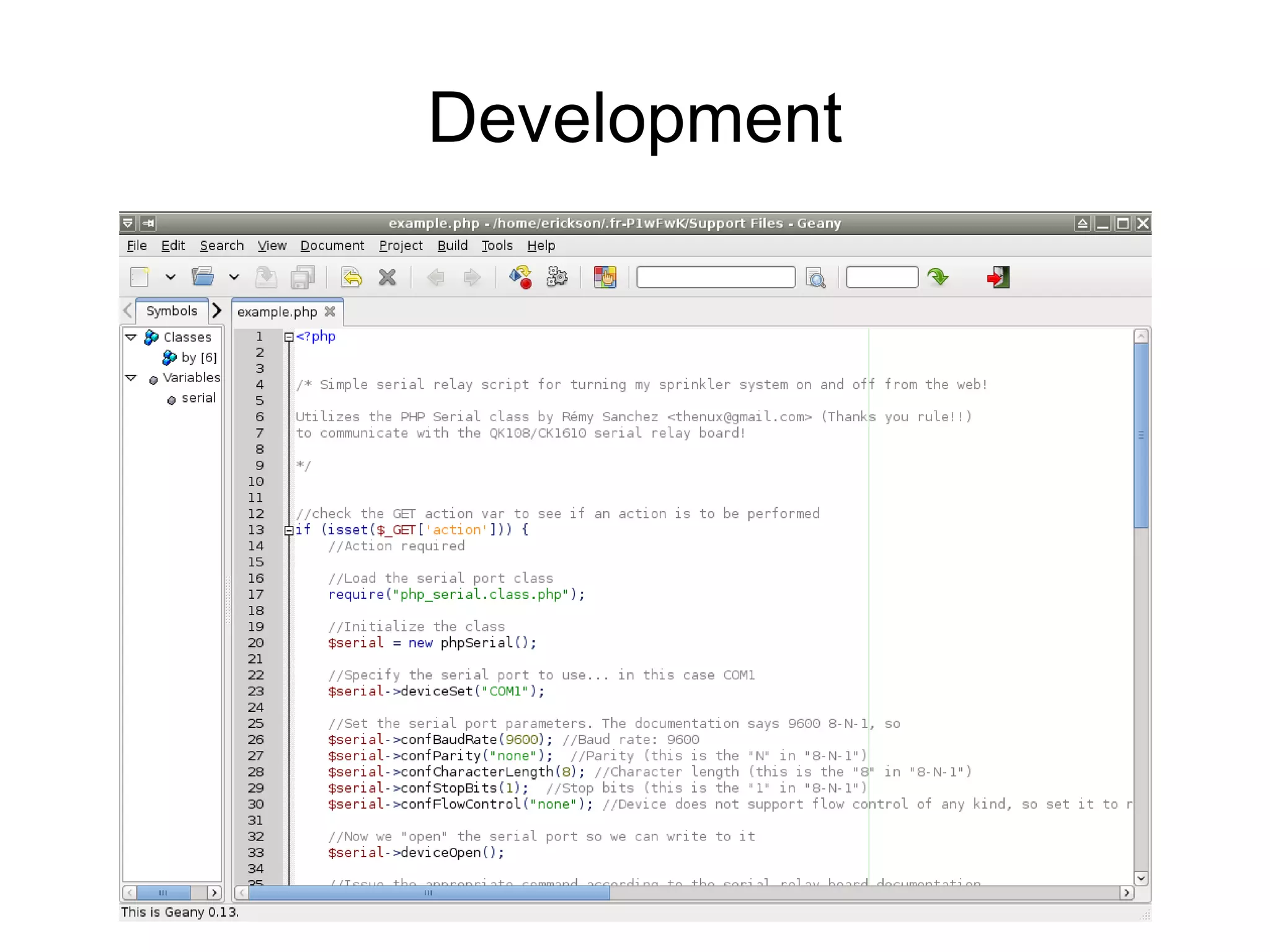1270x952 pixels.
Task: Click the Execute gears icon
Action: point(557,277)
